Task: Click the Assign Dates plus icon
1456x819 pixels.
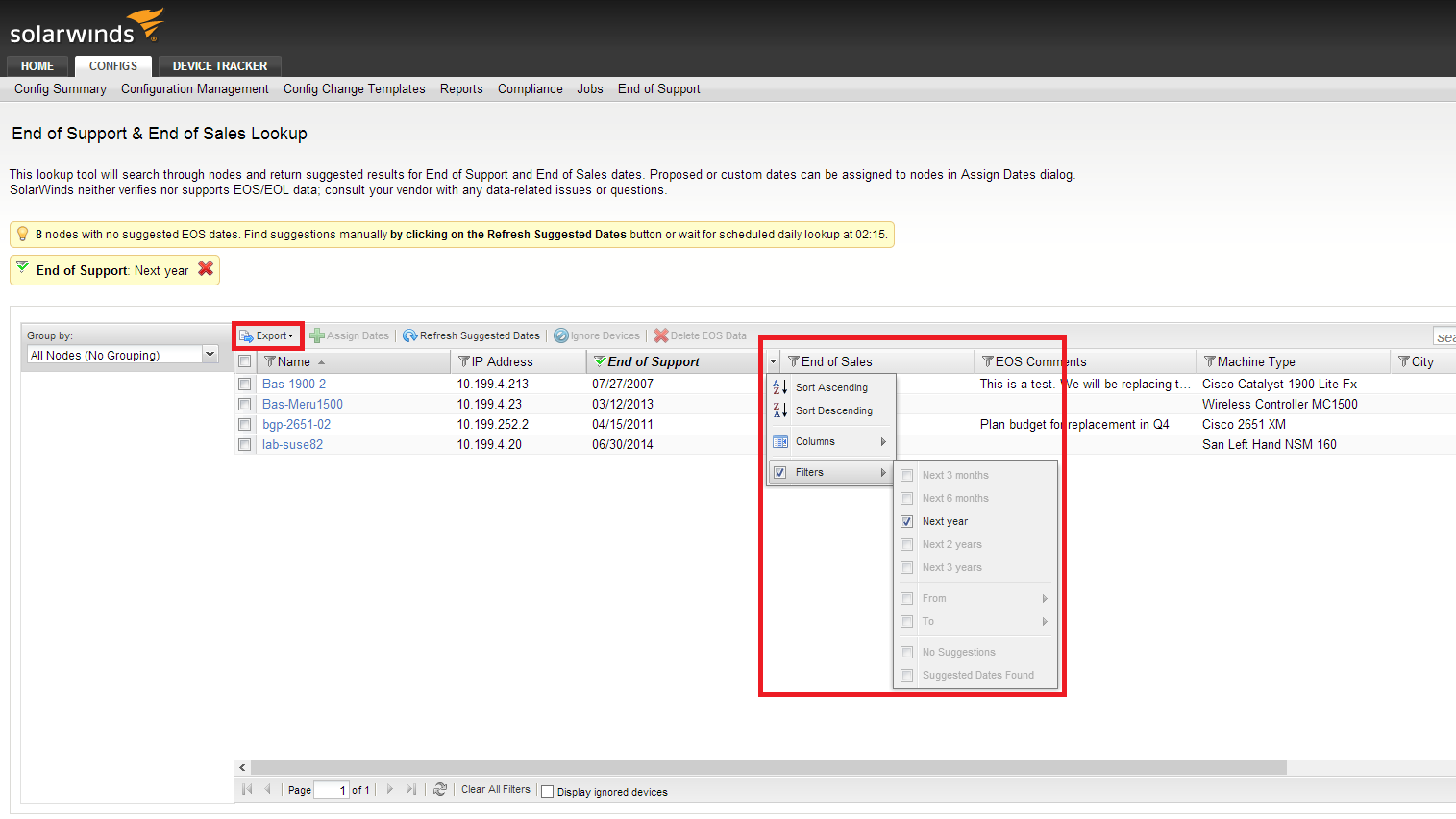Action: pyautogui.click(x=316, y=335)
